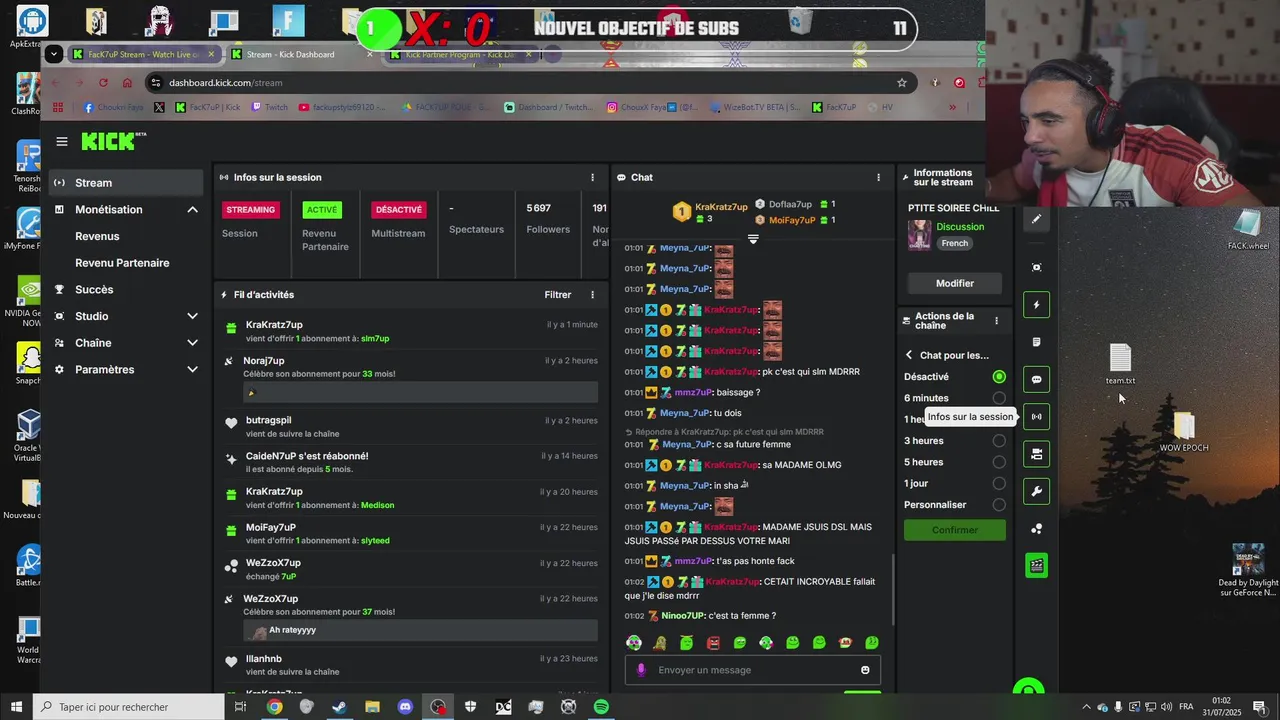
Task: Open the chat bubble icon in right toolbar
Action: (x=1036, y=379)
